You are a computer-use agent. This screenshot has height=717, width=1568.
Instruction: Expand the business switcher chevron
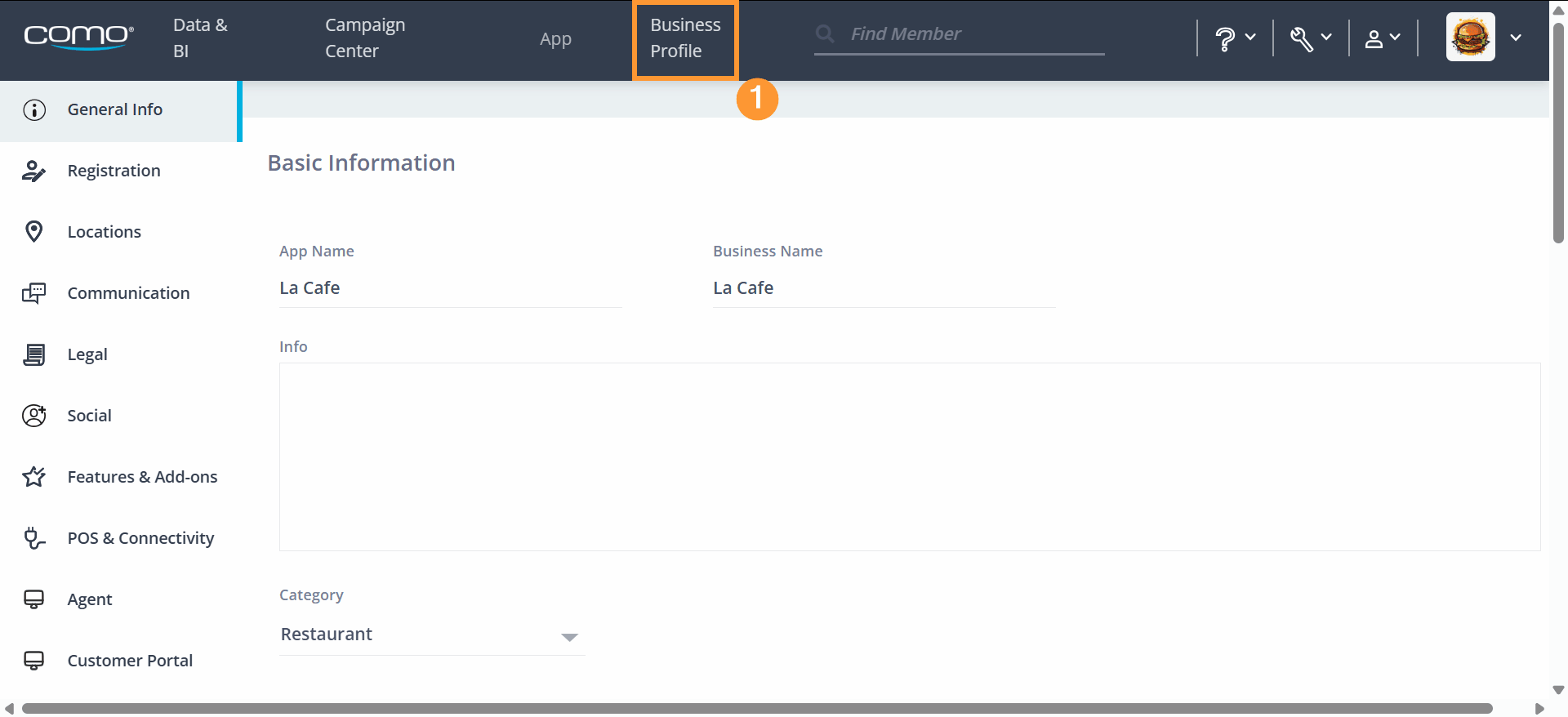pyautogui.click(x=1516, y=38)
